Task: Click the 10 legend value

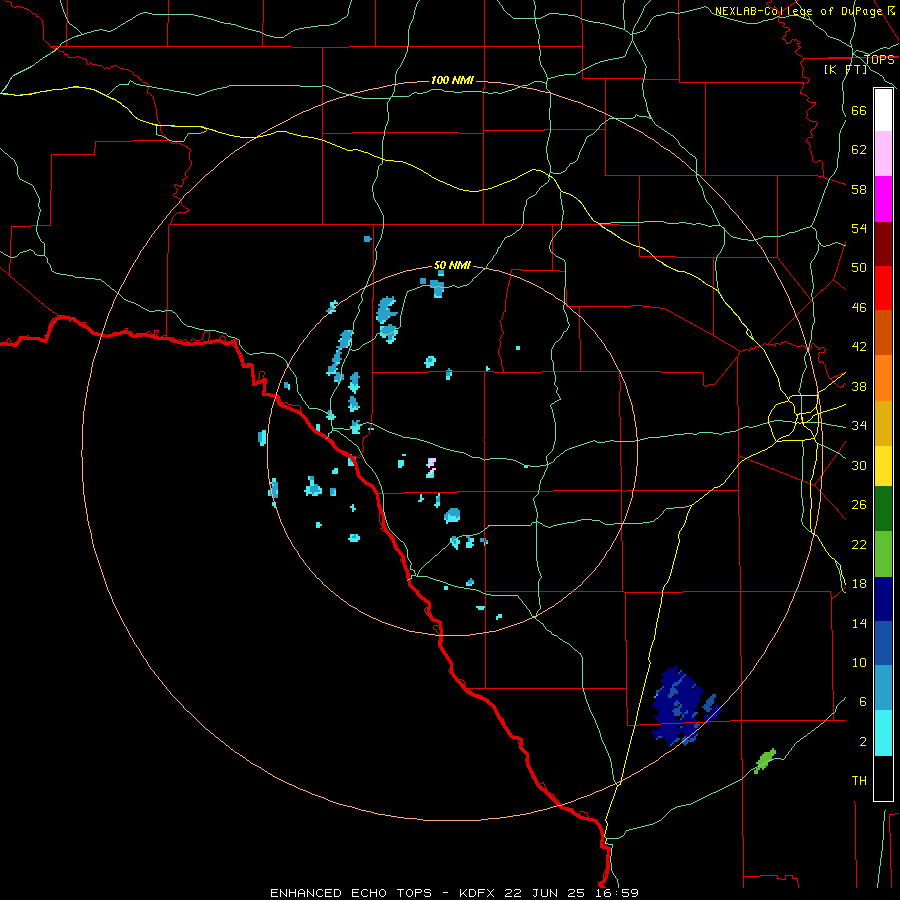Action: pos(859,662)
